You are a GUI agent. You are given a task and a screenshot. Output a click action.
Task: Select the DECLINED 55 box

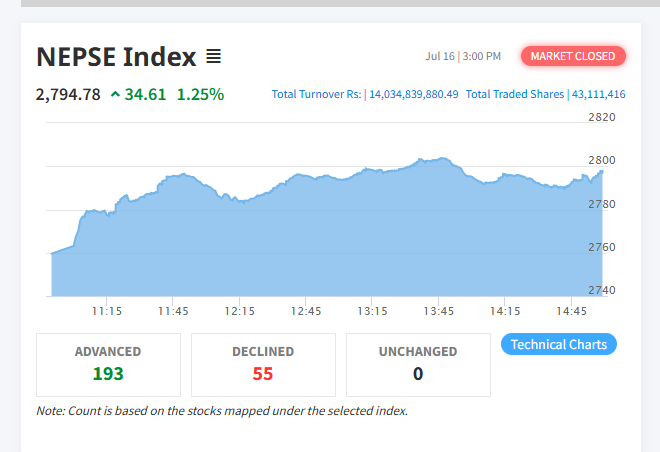[263, 365]
